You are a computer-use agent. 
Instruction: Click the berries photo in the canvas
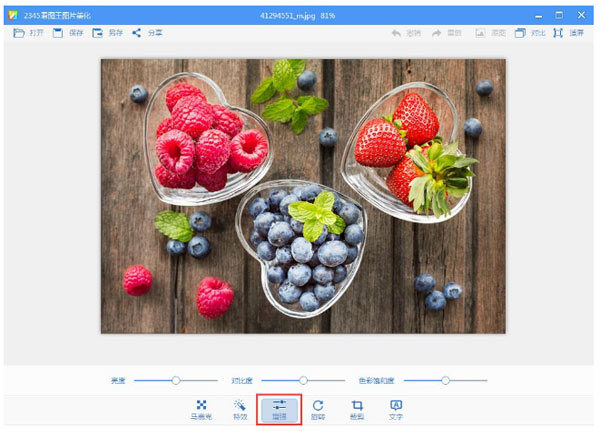(303, 196)
